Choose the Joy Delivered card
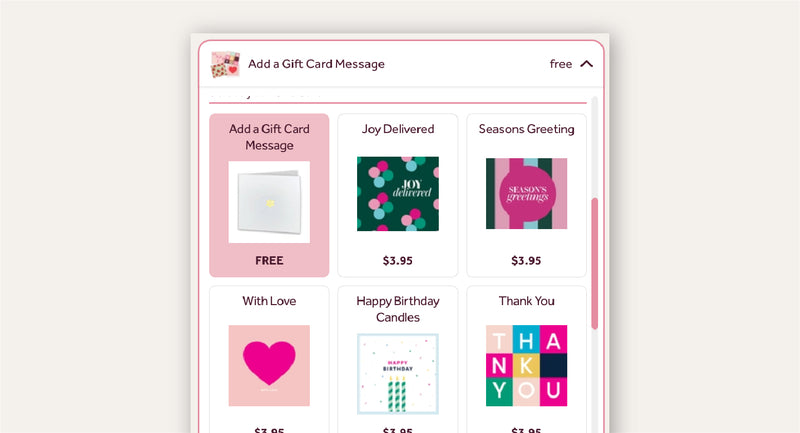This screenshot has width=800, height=433. (397, 195)
